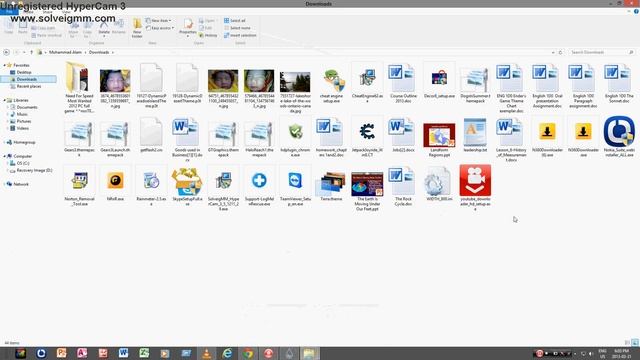The width and height of the screenshot is (640, 360).
Task: Open VLC media player from the taskbar
Action: [207, 353]
